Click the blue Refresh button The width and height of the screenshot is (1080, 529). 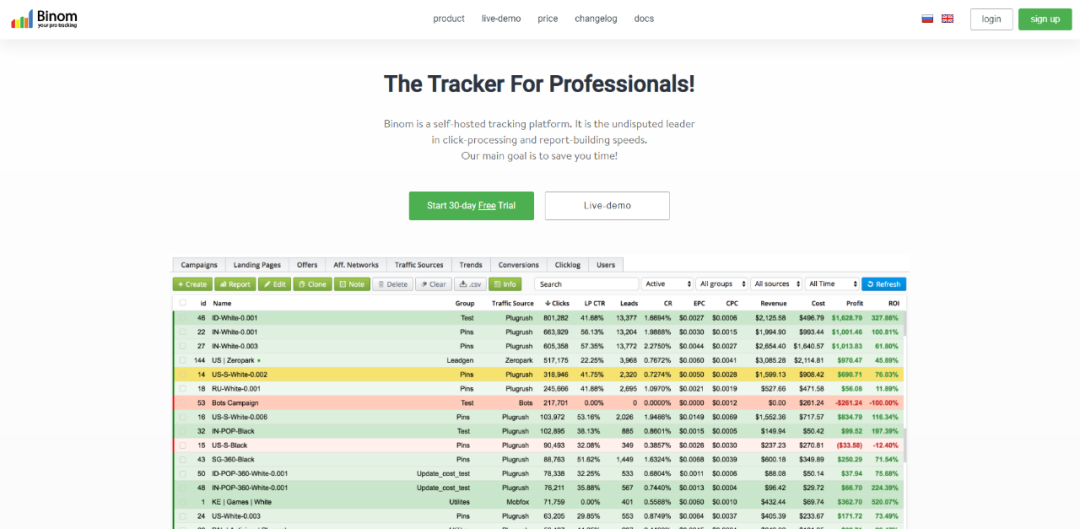point(884,284)
